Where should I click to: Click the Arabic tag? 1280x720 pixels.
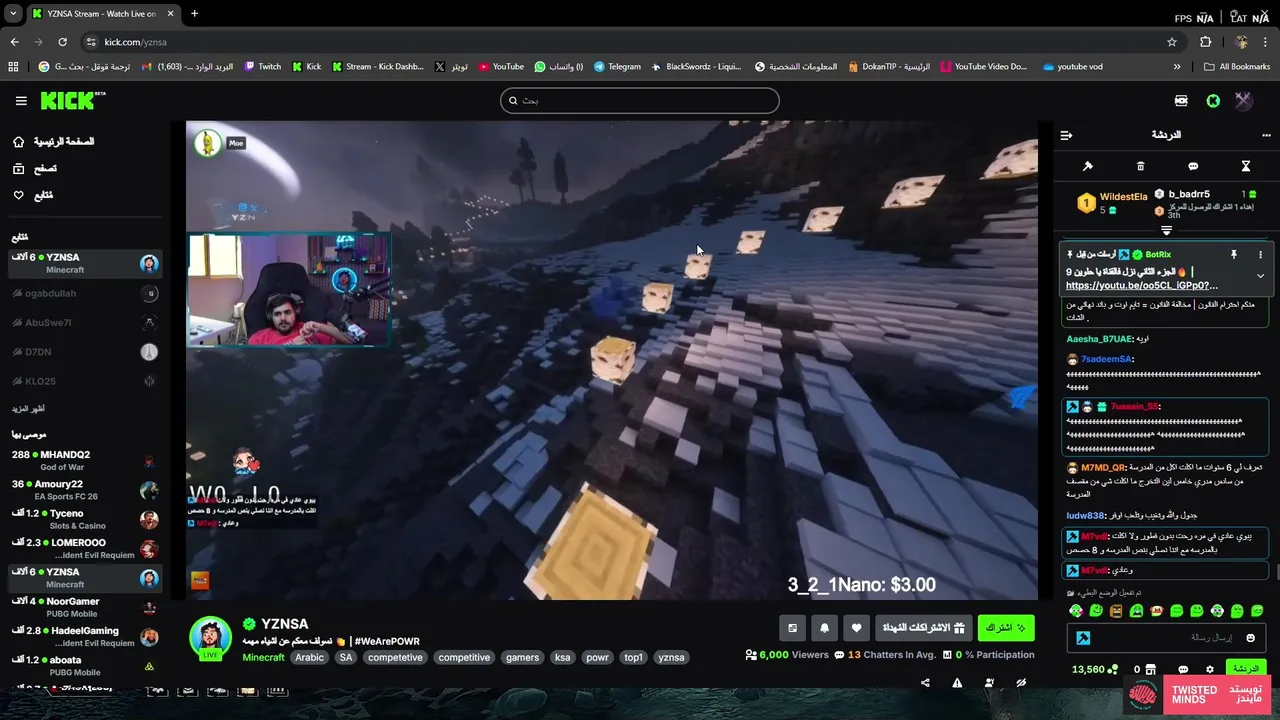(309, 658)
